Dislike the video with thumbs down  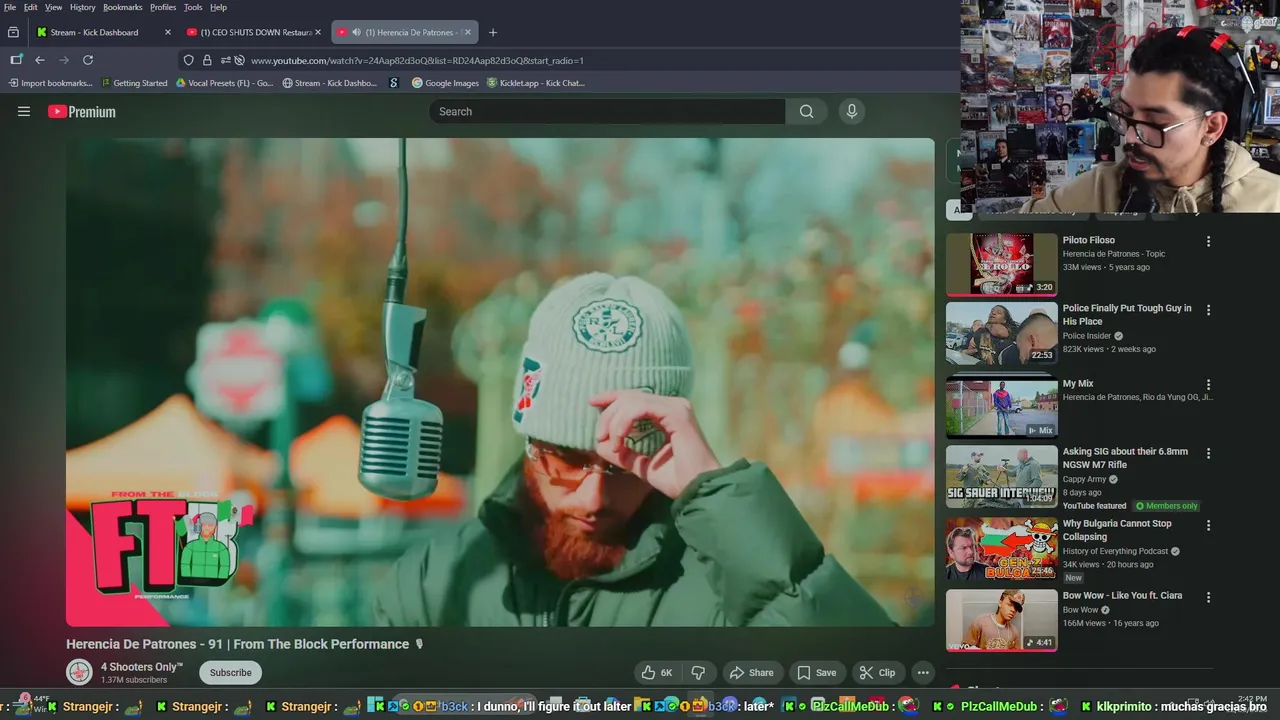[699, 673]
